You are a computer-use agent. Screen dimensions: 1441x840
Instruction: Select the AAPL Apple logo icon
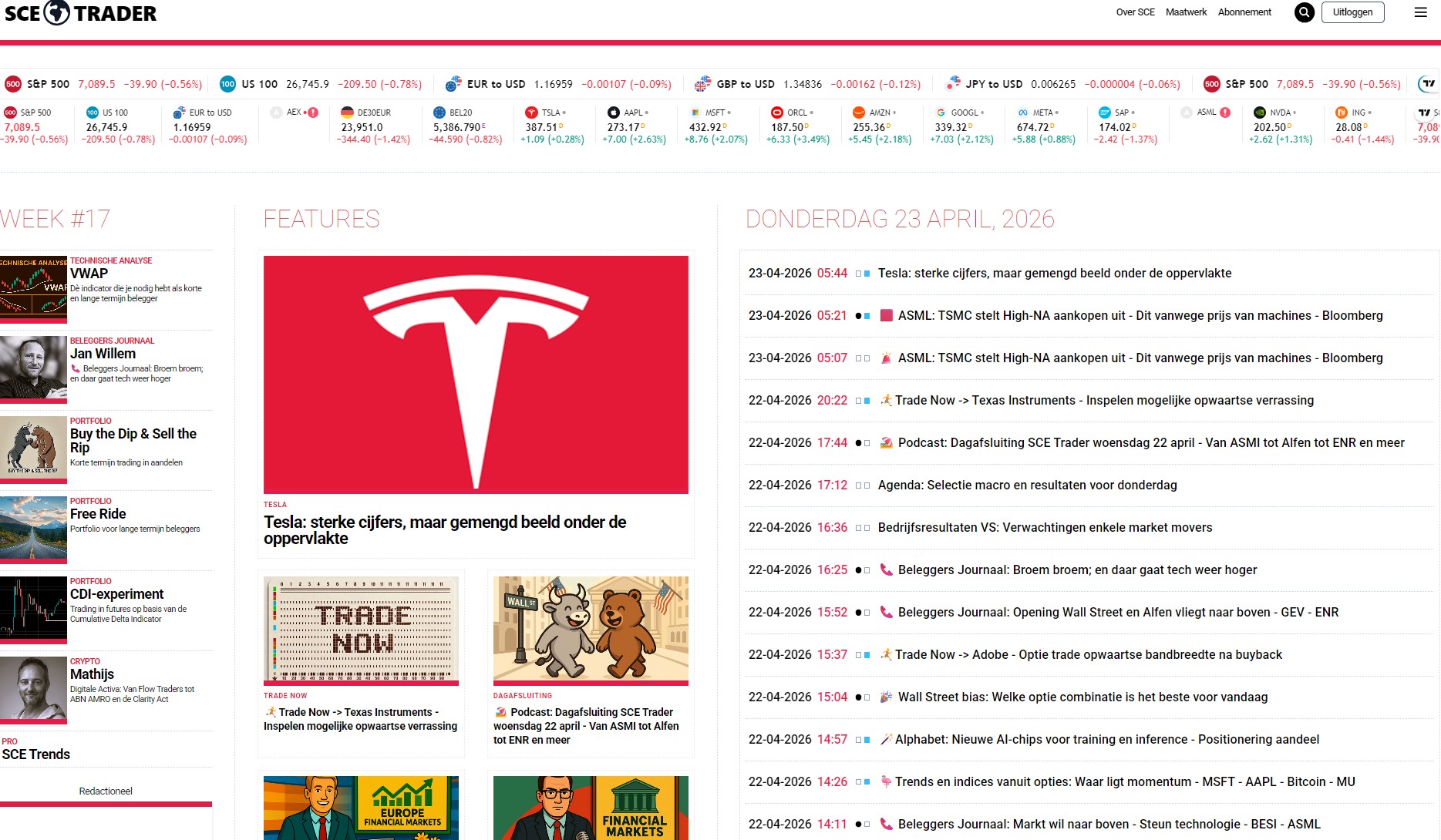(613, 113)
